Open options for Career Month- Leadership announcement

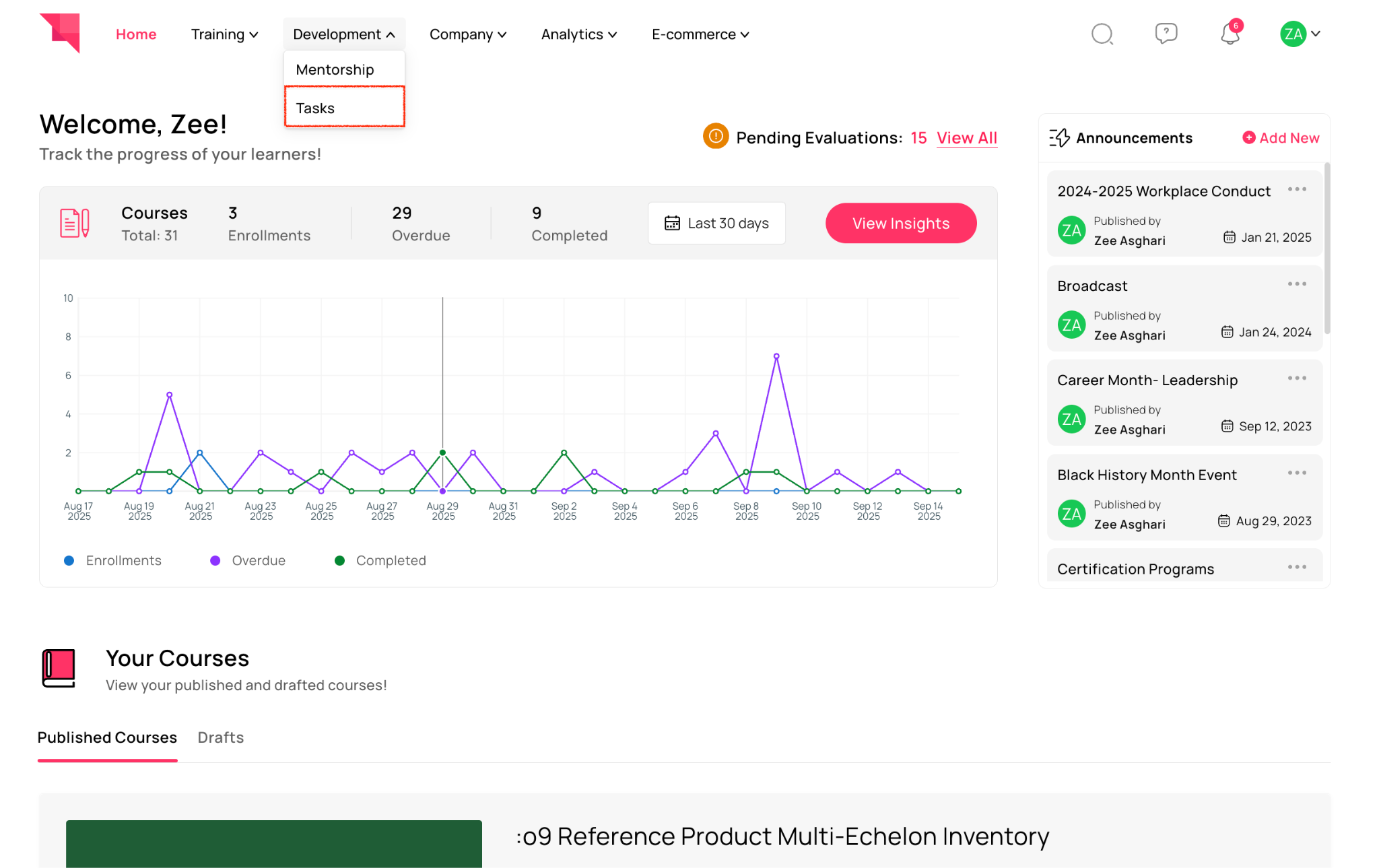pyautogui.click(x=1297, y=378)
